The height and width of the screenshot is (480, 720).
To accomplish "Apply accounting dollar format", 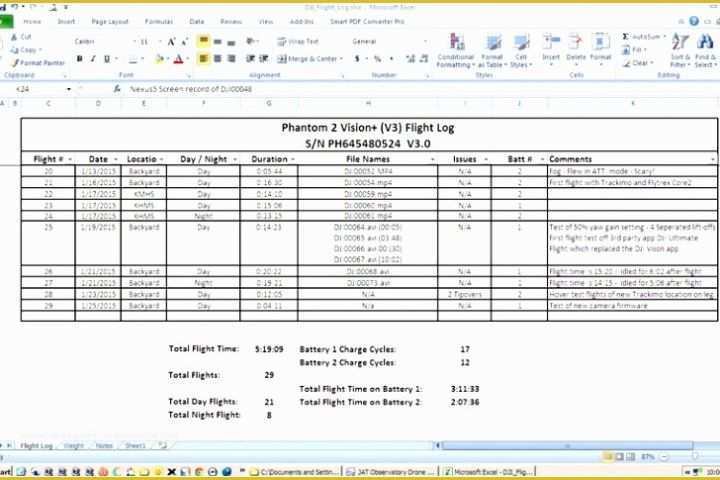I will [x=357, y=59].
